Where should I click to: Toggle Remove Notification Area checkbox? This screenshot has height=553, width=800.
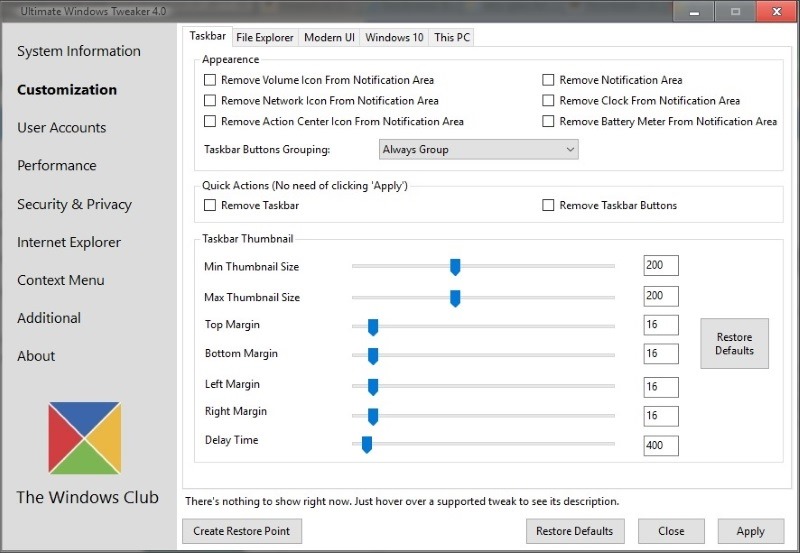coord(548,80)
